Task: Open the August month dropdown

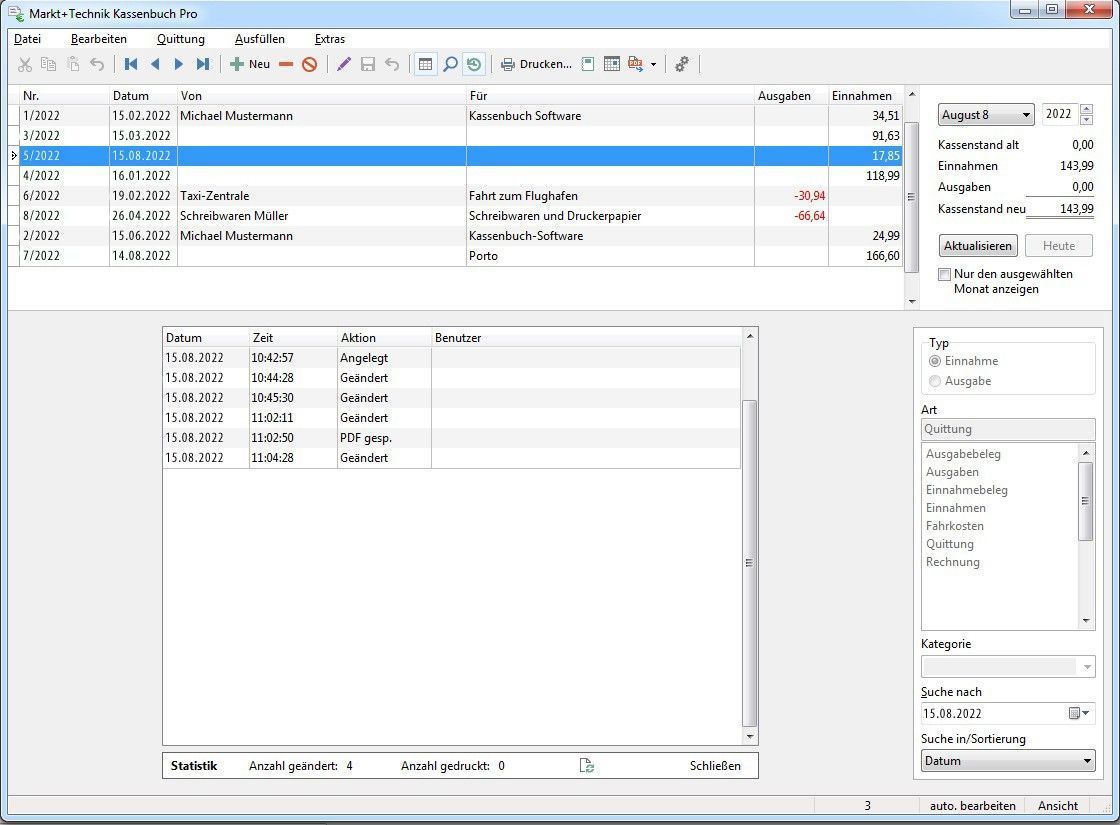Action: coord(986,115)
